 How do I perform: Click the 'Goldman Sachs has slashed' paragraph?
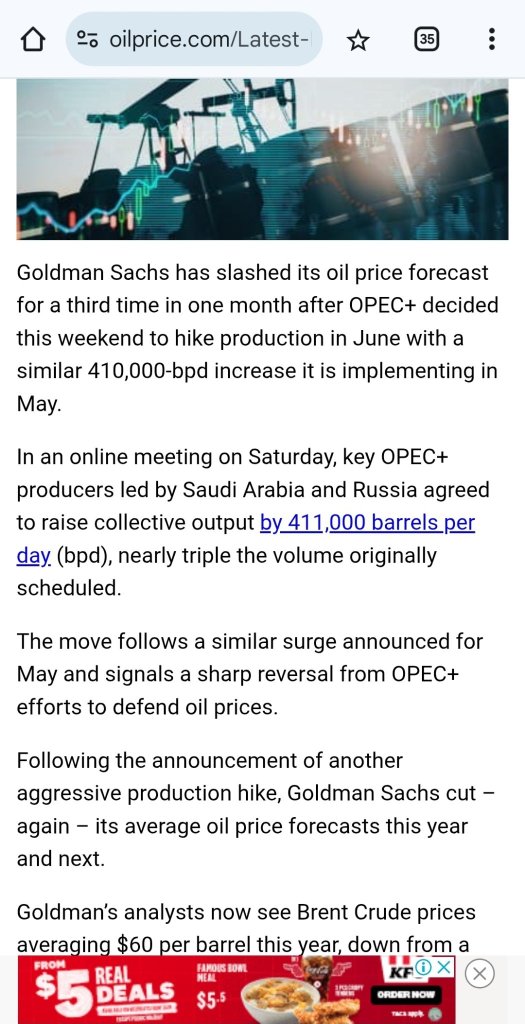tap(258, 338)
